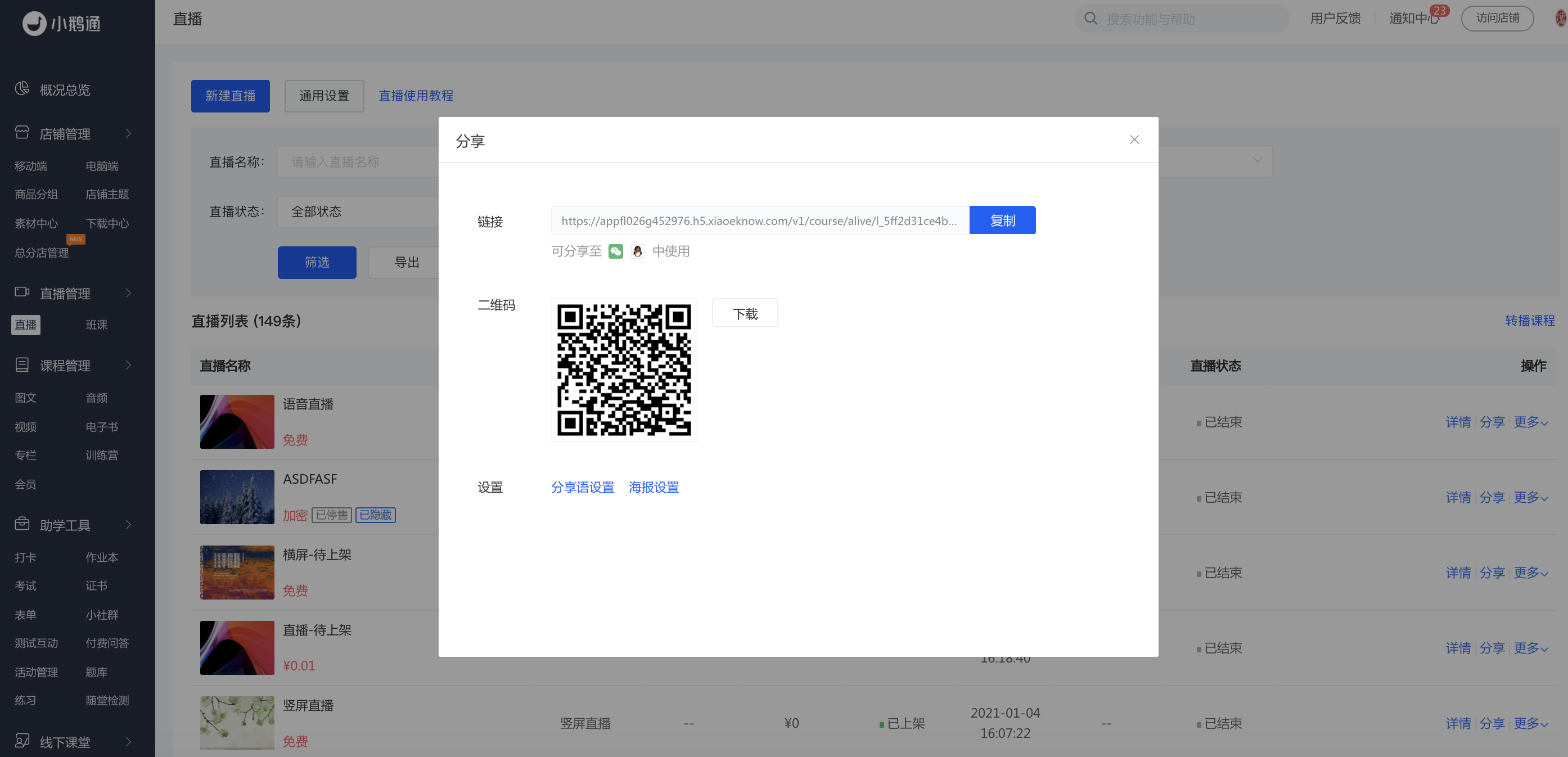Click the 横屏-待上架 thumbnail

(x=237, y=573)
